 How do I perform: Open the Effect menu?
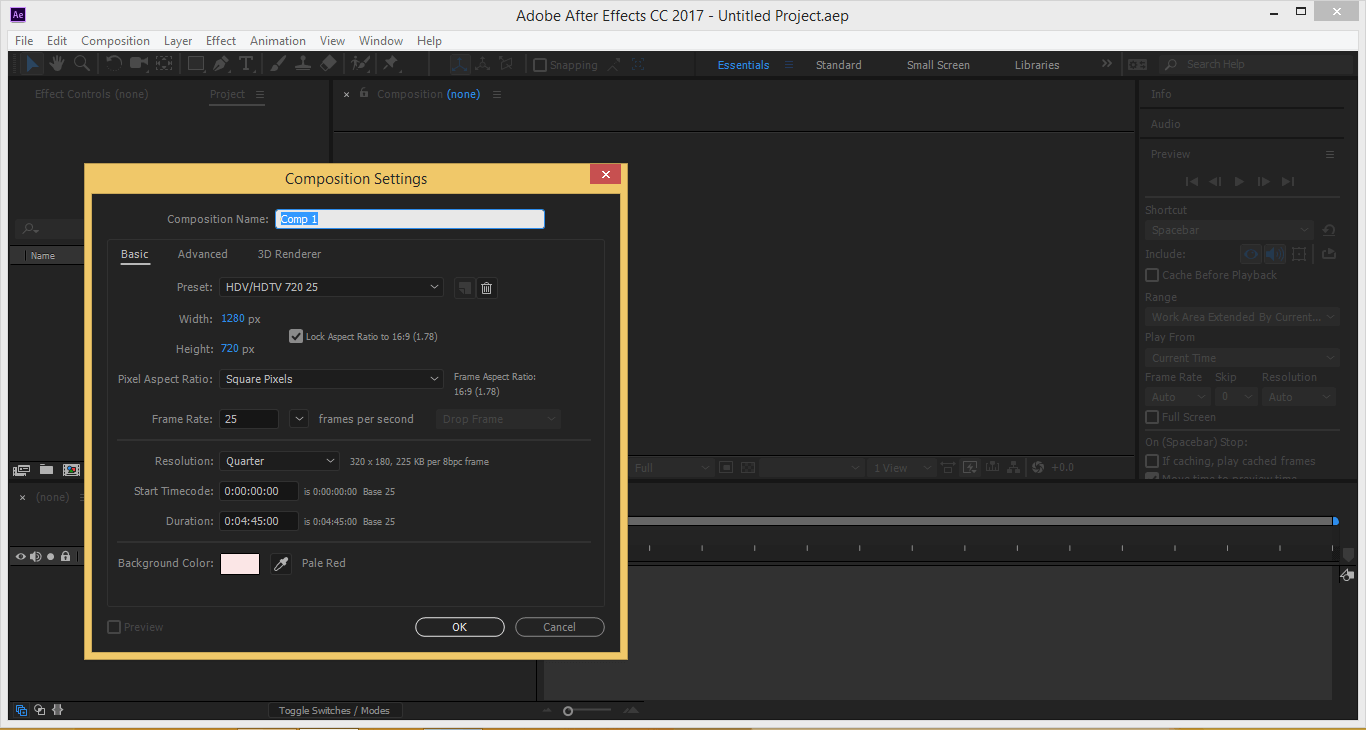[x=221, y=41]
